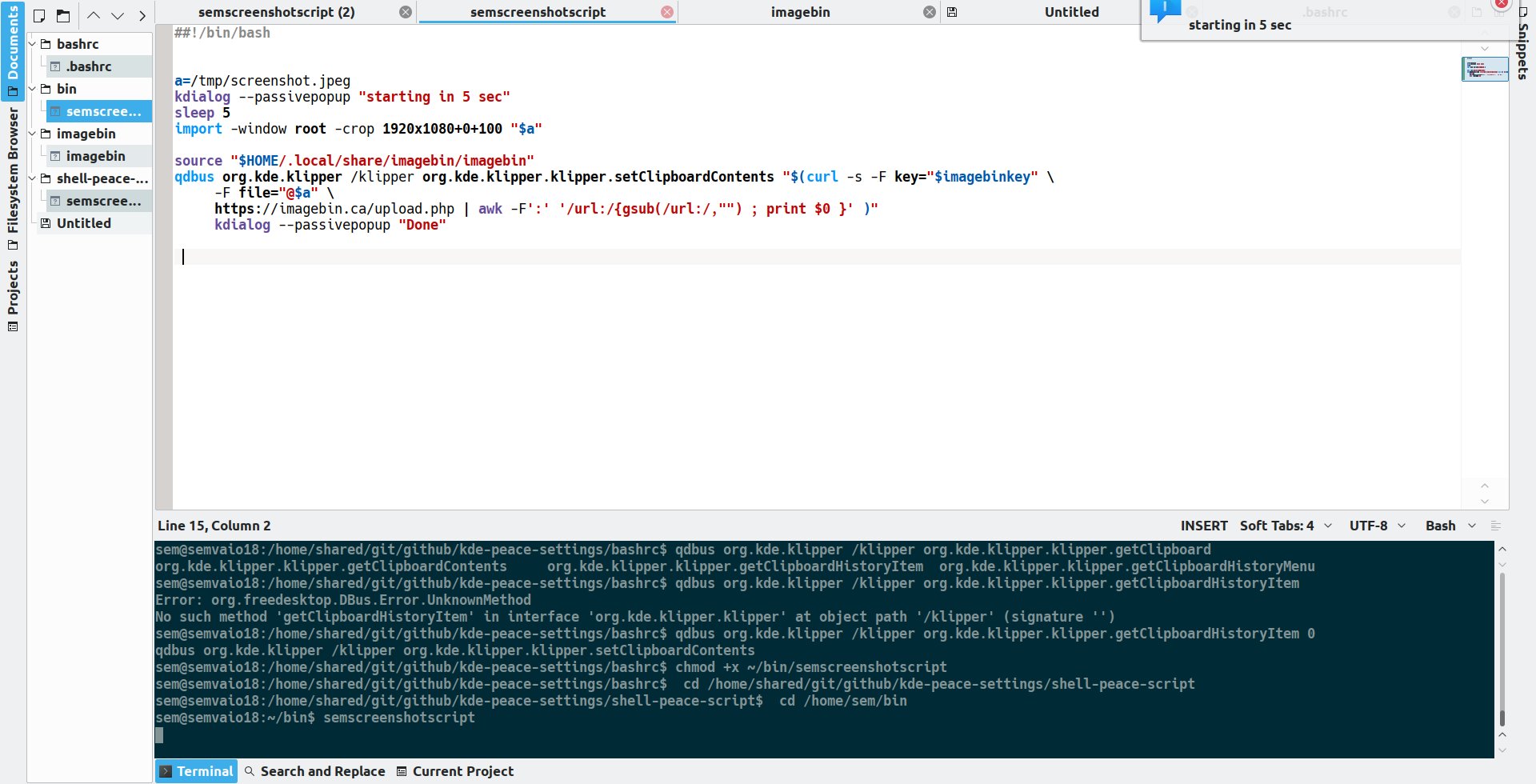Collapse the bashrc folder in tree
This screenshot has height=784, width=1536.
(33, 44)
